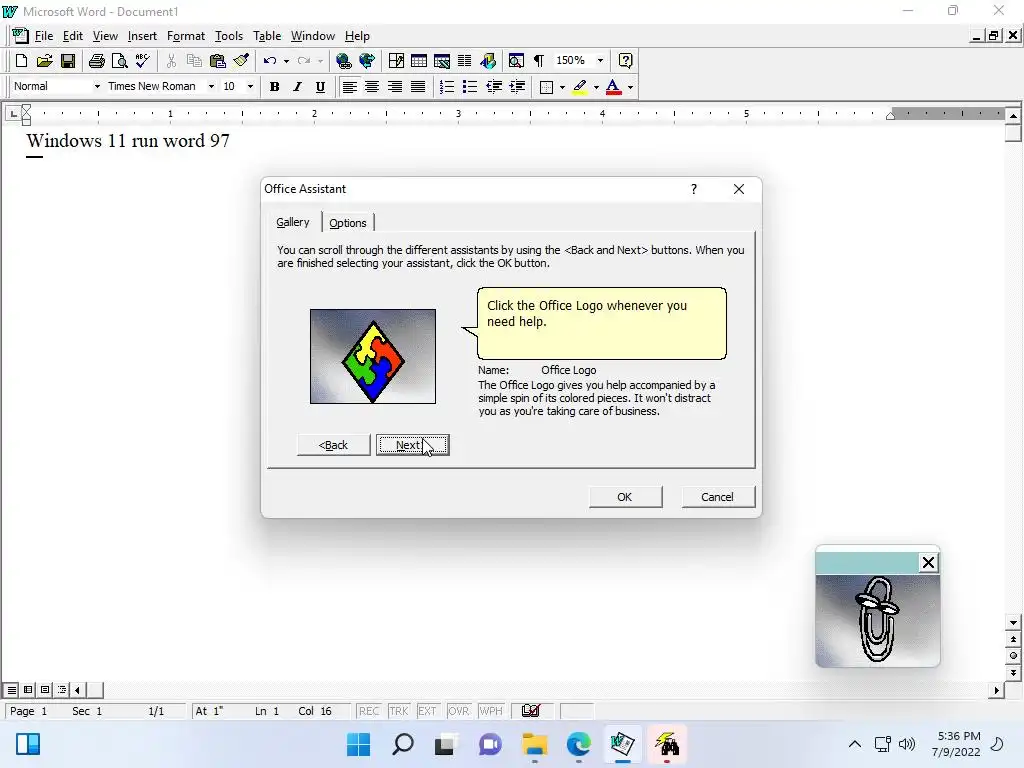This screenshot has width=1024, height=768.
Task: Click the question mark help in dialog
Action: point(694,189)
